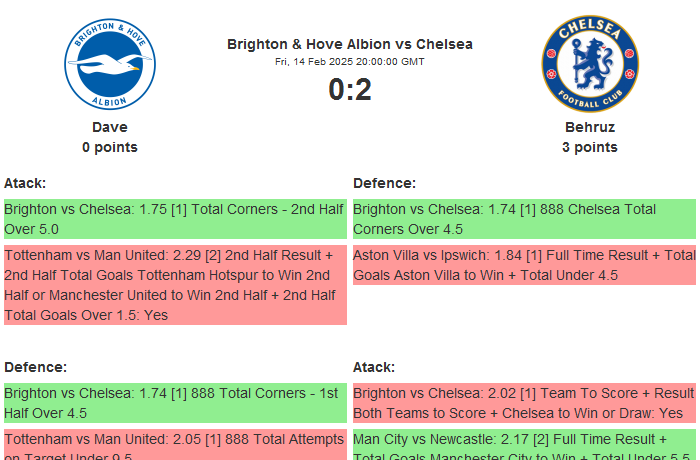Select the green 888 Chelsea Total Corners bet
Image resolution: width=700 pixels, height=460 pixels.
pyautogui.click(x=524, y=219)
